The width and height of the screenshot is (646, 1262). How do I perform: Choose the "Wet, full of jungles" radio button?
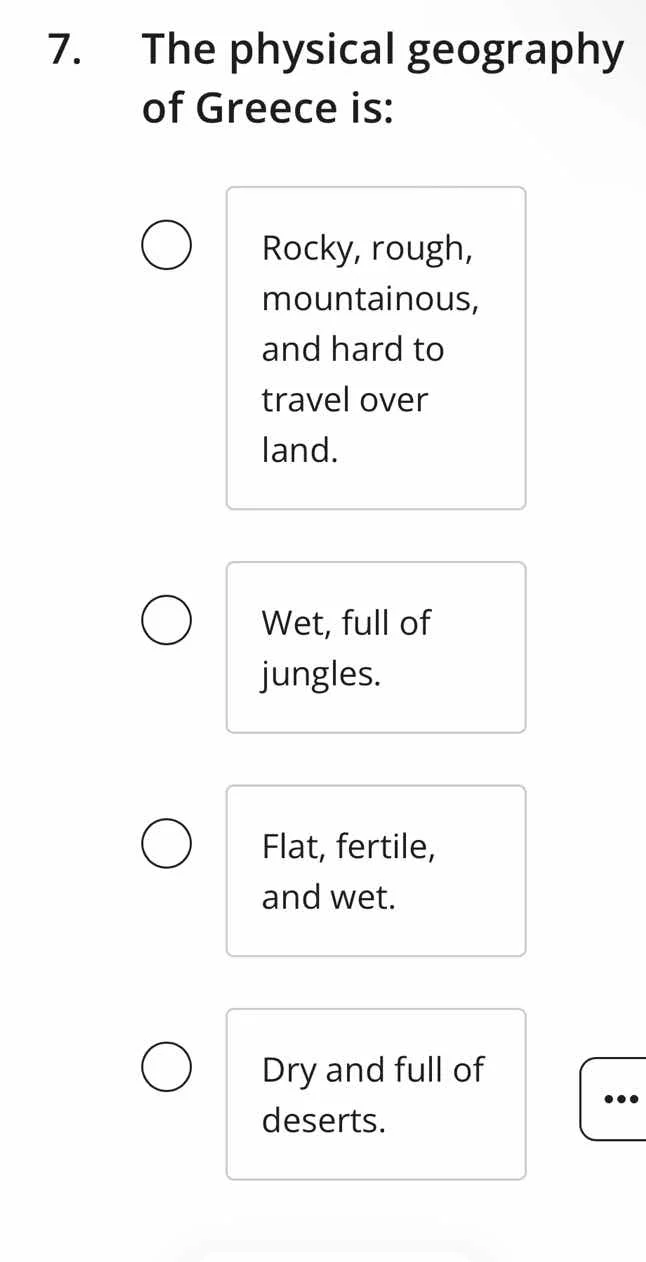166,622
